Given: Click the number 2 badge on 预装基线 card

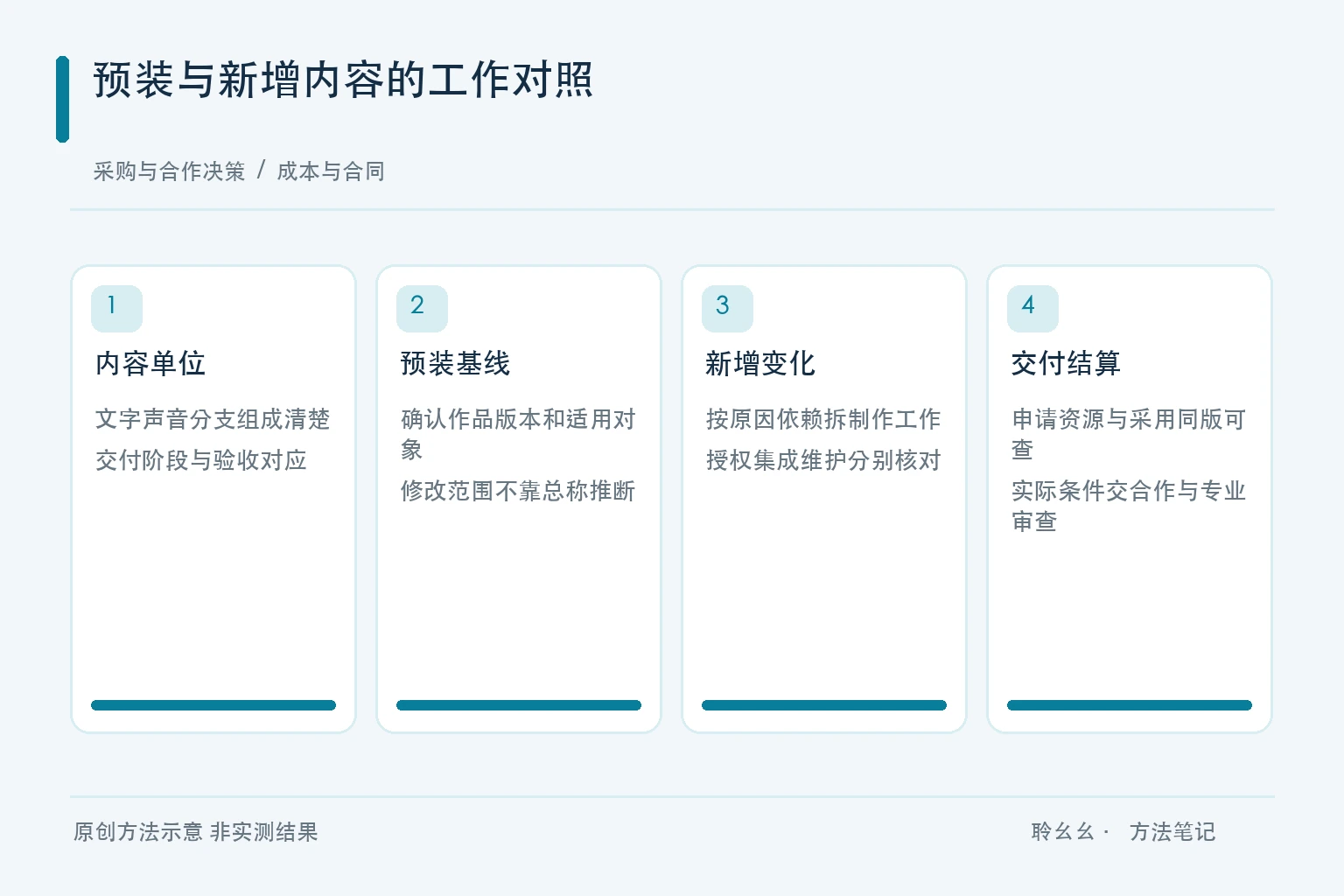Looking at the screenshot, I should (422, 308).
